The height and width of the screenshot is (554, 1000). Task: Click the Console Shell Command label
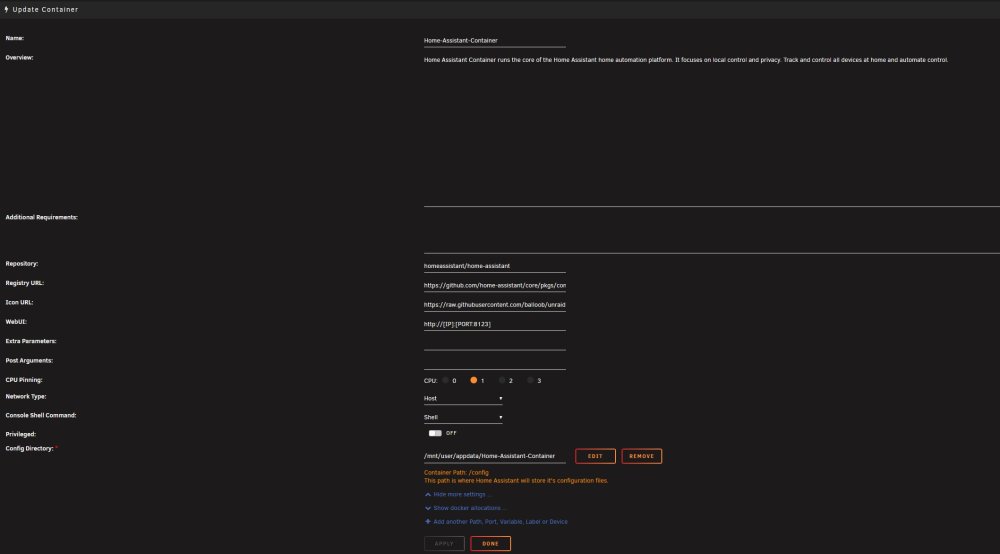coord(40,416)
